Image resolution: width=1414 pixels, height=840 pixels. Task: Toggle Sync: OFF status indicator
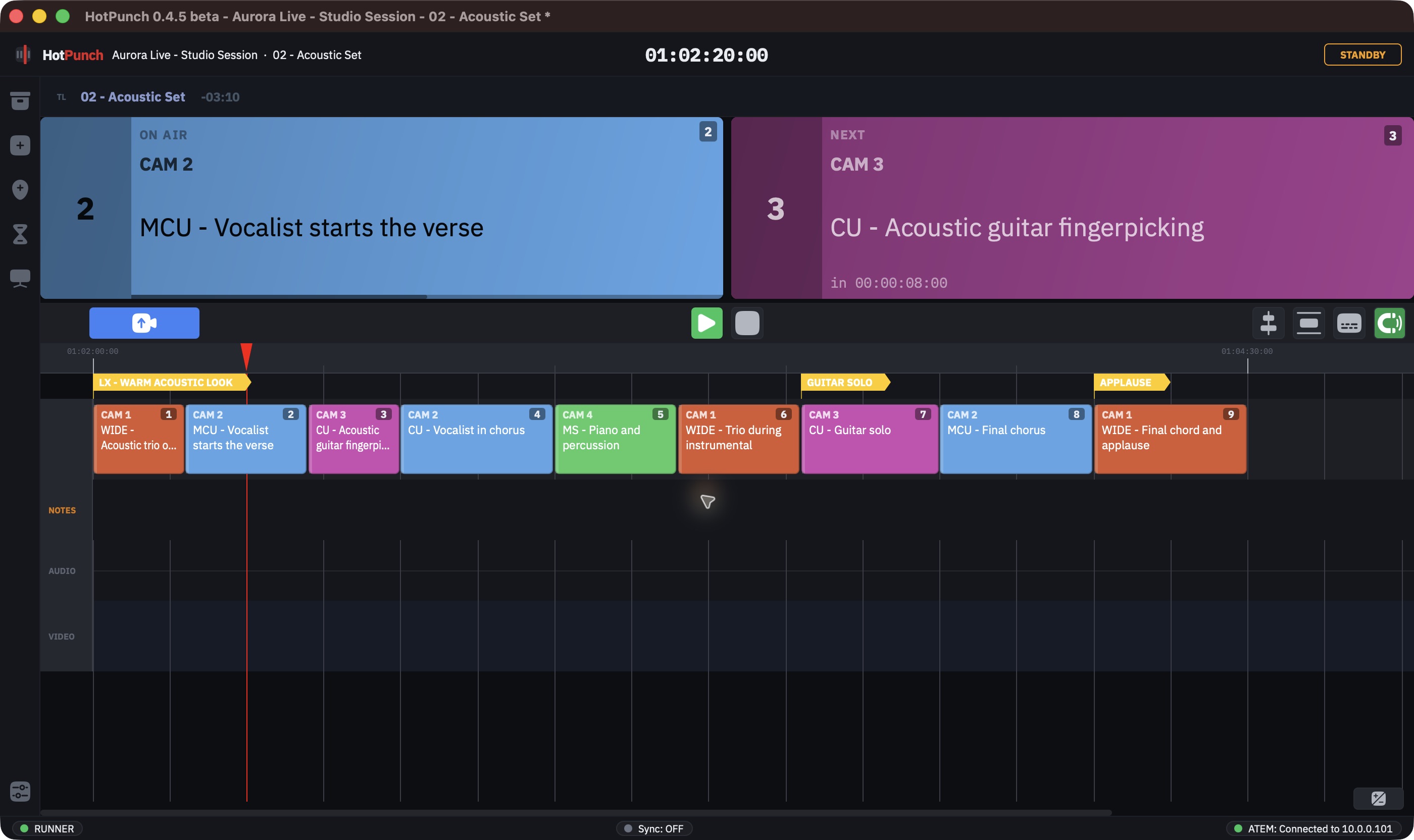[654, 829]
